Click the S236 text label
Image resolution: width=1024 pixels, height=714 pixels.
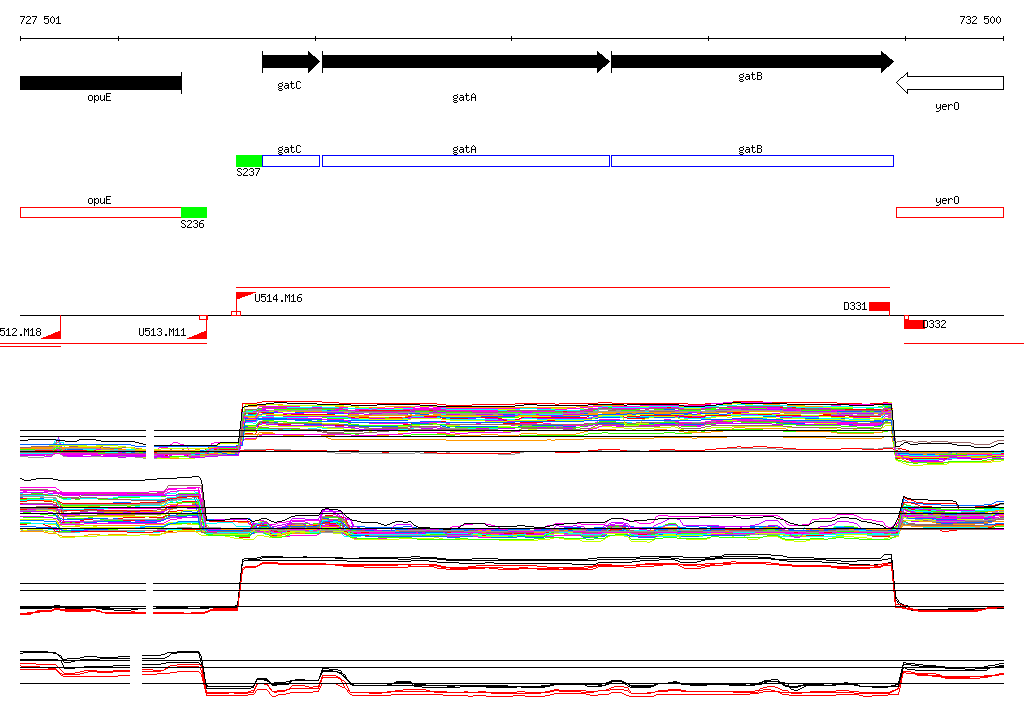(193, 224)
